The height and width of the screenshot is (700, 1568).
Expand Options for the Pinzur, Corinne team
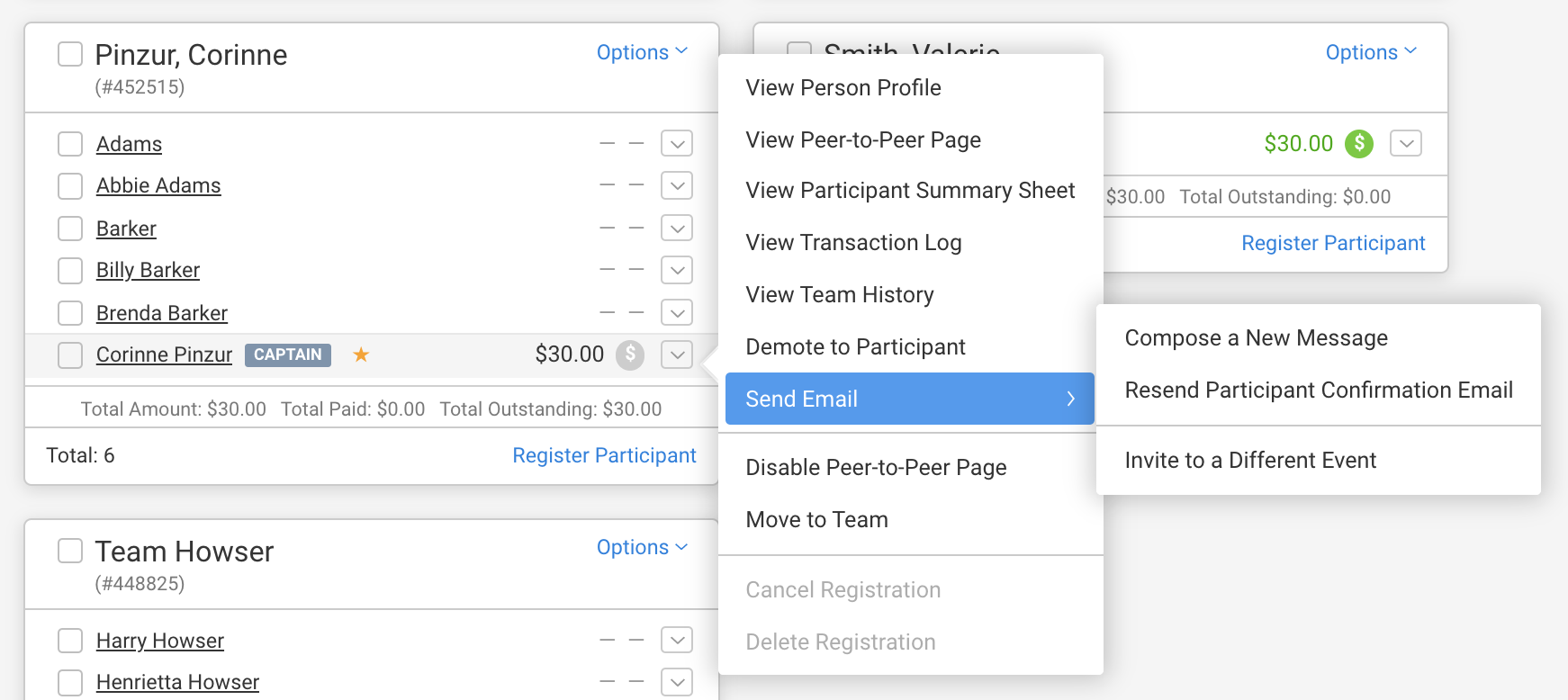click(642, 52)
